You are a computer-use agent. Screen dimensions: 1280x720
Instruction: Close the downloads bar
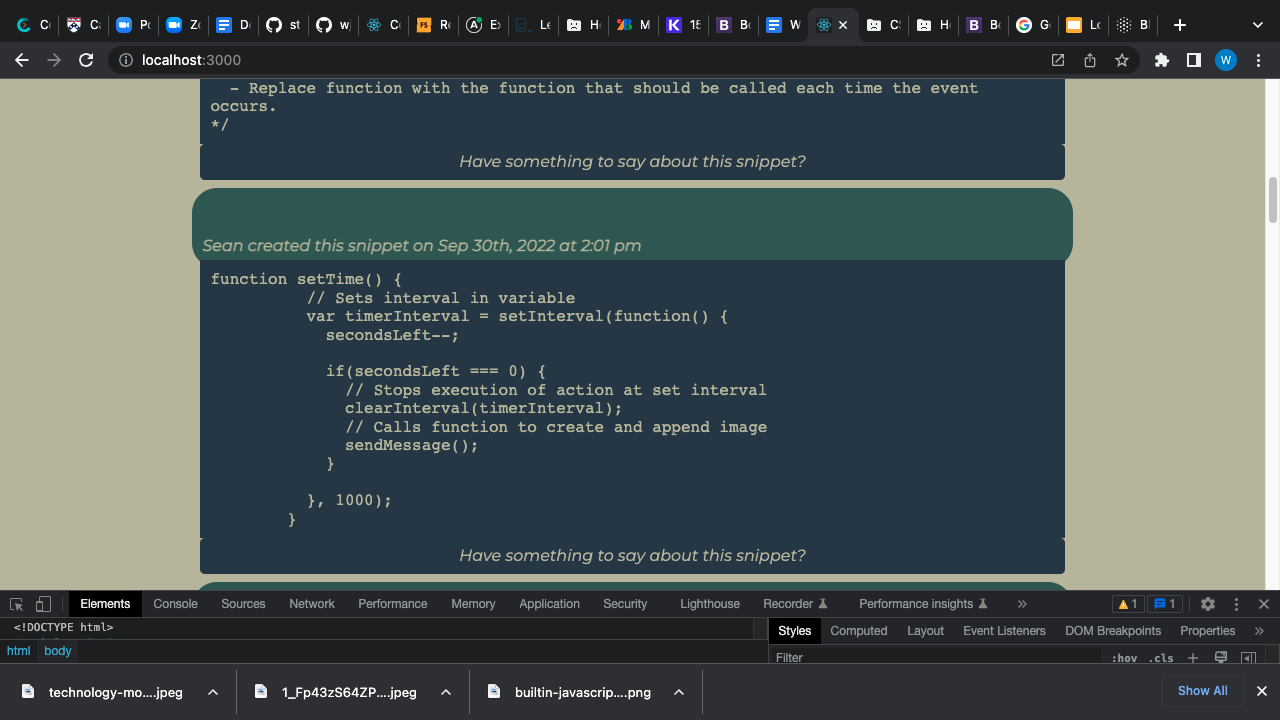click(1262, 691)
